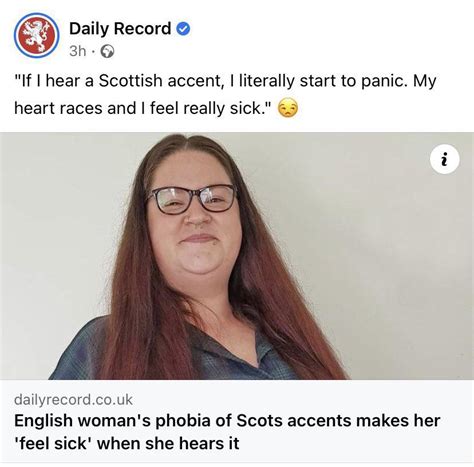Click the link card footer area
The image size is (474, 467).
(x=237, y=421)
